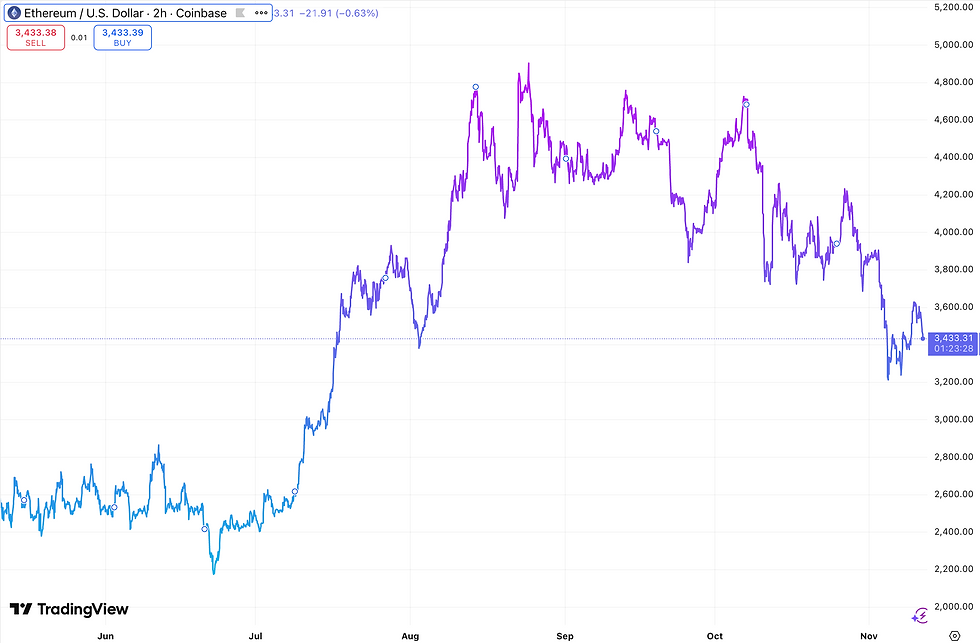Click the SELL button showing 3,433.38
Screen dimensions: 980x643
(x=35, y=37)
